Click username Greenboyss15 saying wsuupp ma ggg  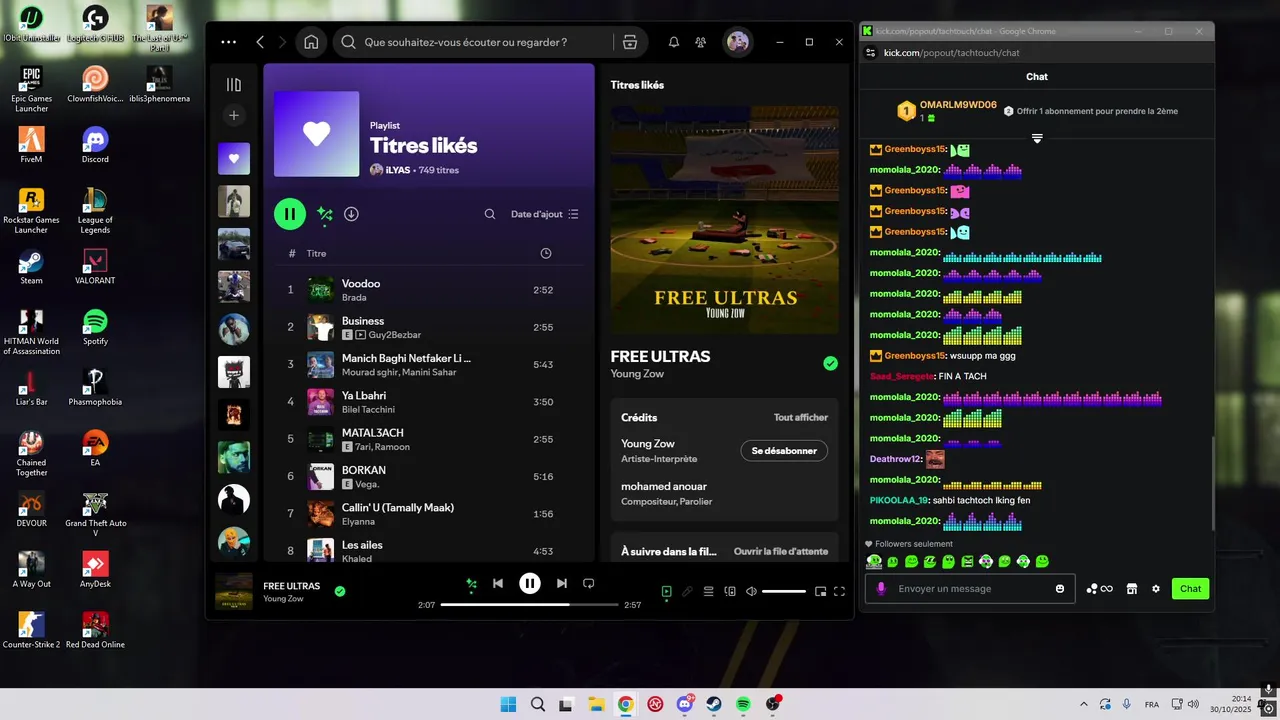pos(915,356)
